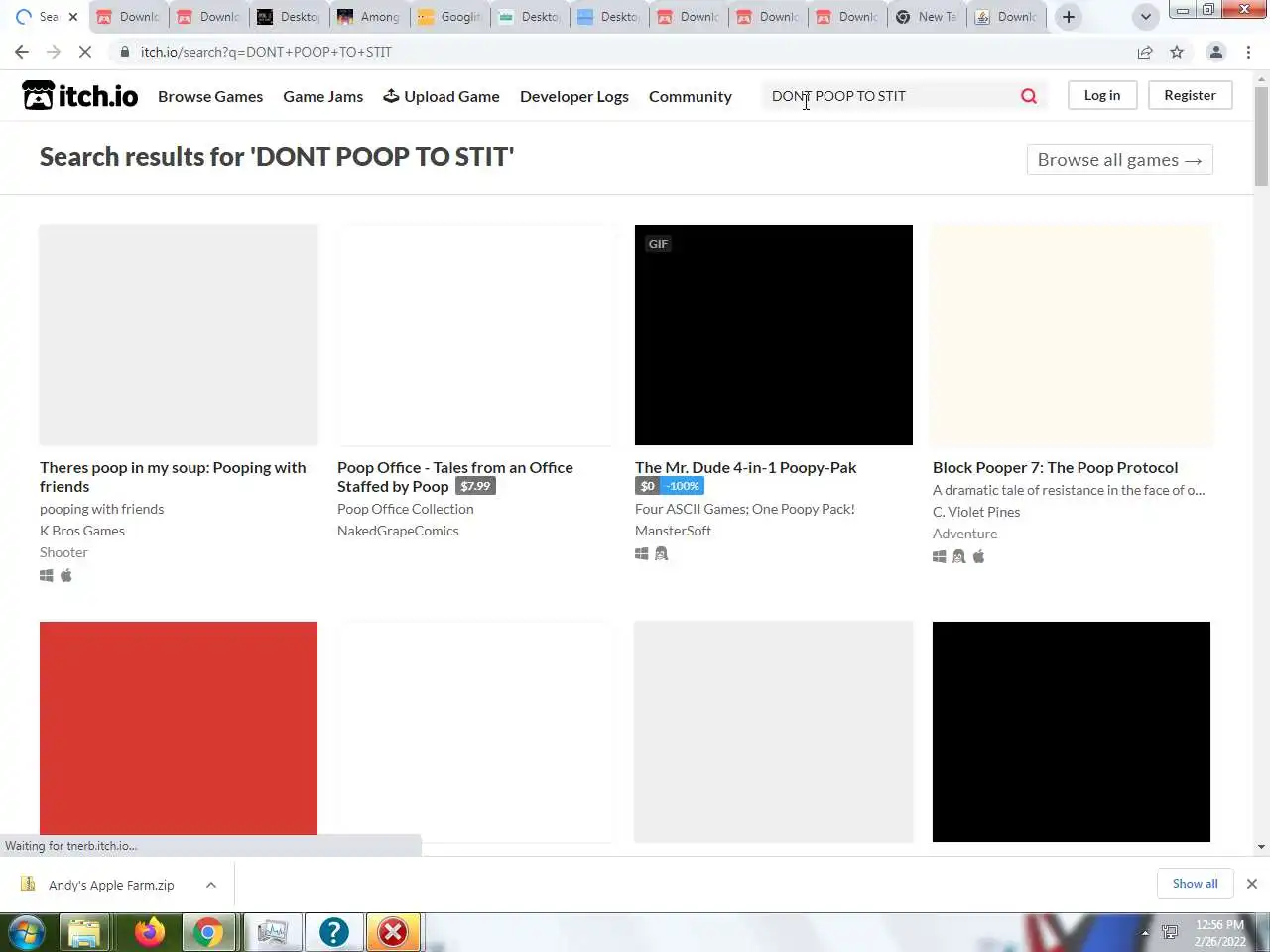This screenshot has height=952, width=1270.
Task: Bookmark this page with the star icon
Action: coord(1177,52)
